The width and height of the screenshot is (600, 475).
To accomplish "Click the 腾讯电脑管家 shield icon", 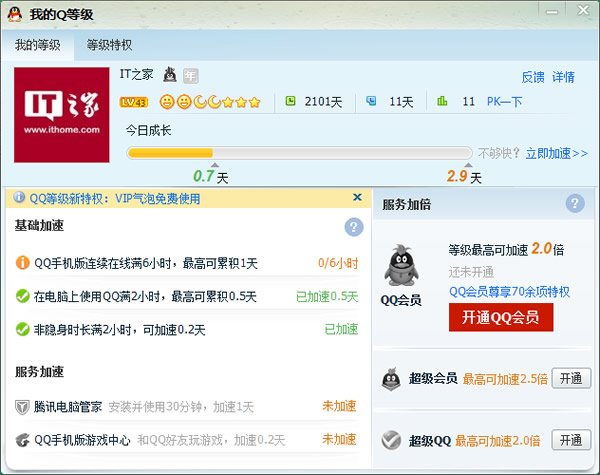I will (22, 407).
